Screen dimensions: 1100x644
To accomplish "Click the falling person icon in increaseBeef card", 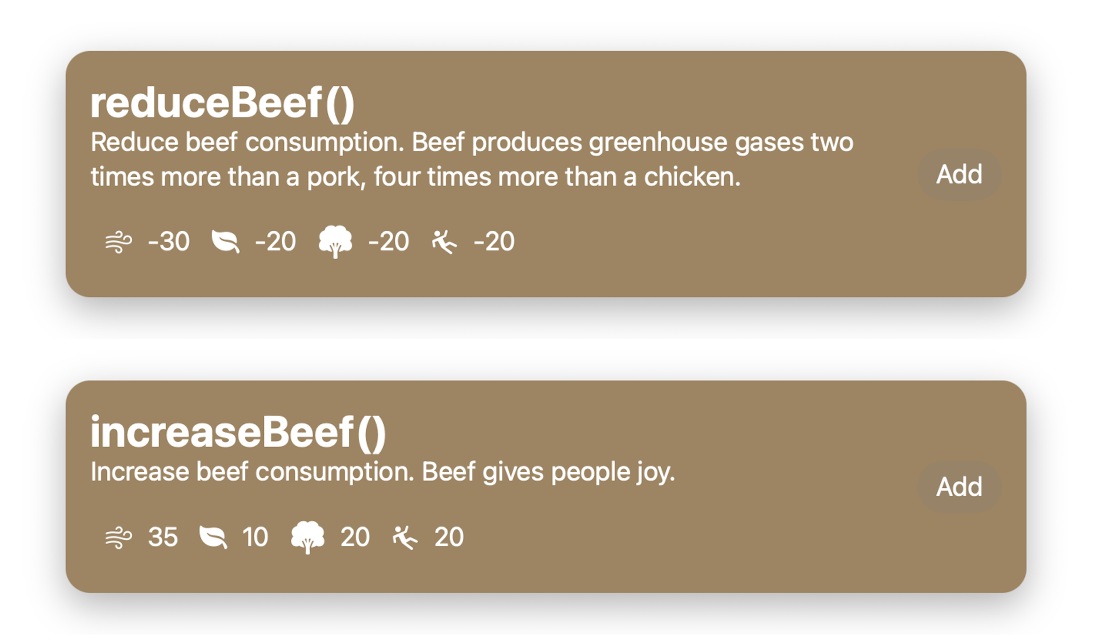I will [x=405, y=538].
